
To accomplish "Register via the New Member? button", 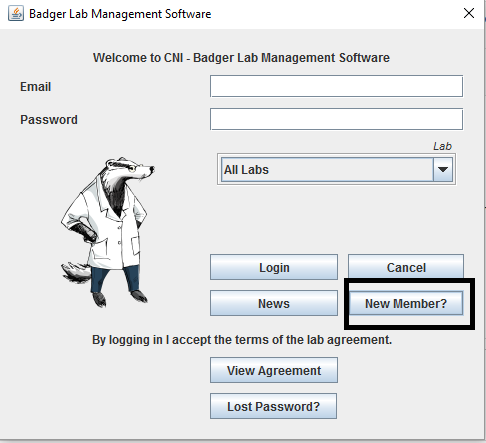I will tap(406, 303).
